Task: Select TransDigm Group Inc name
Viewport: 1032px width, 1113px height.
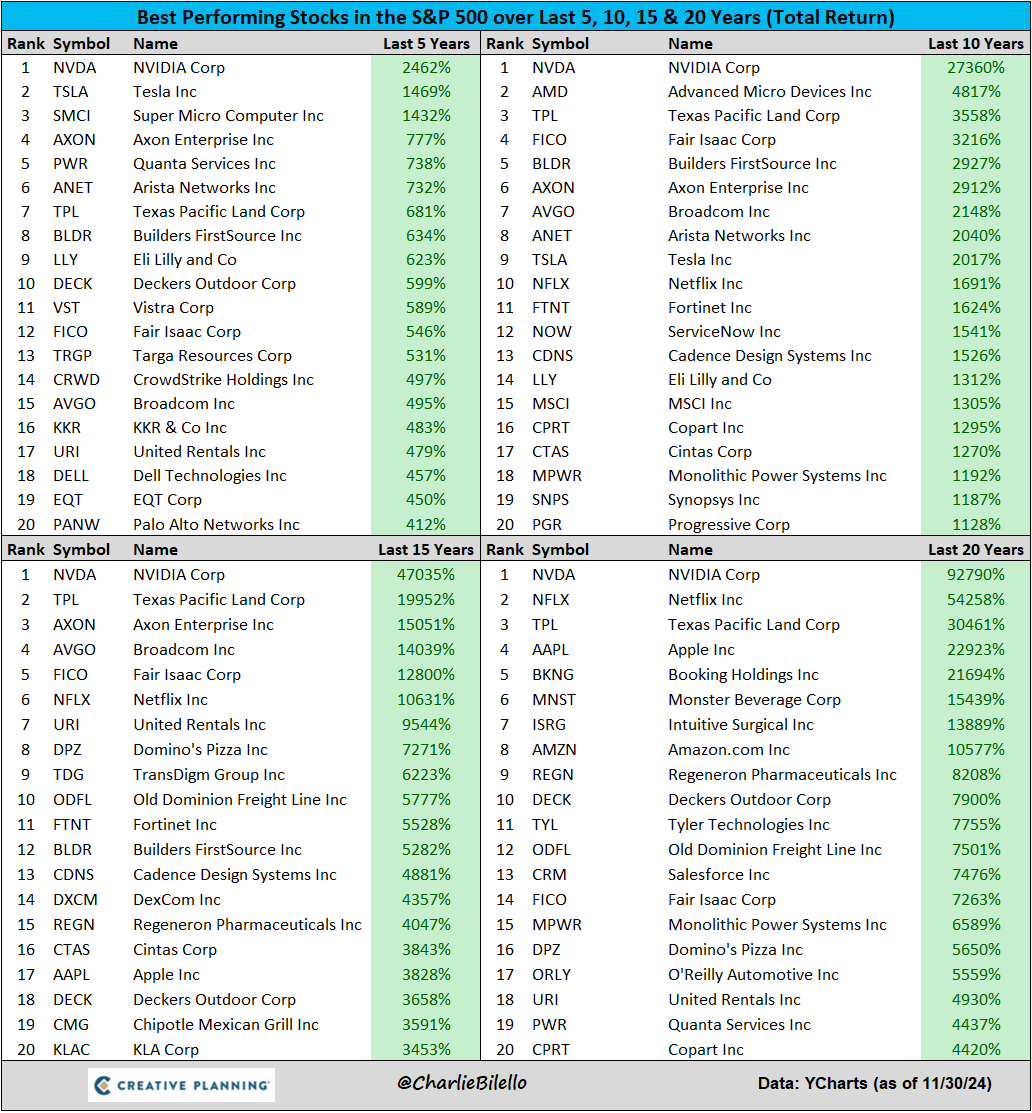Action: pos(209,774)
